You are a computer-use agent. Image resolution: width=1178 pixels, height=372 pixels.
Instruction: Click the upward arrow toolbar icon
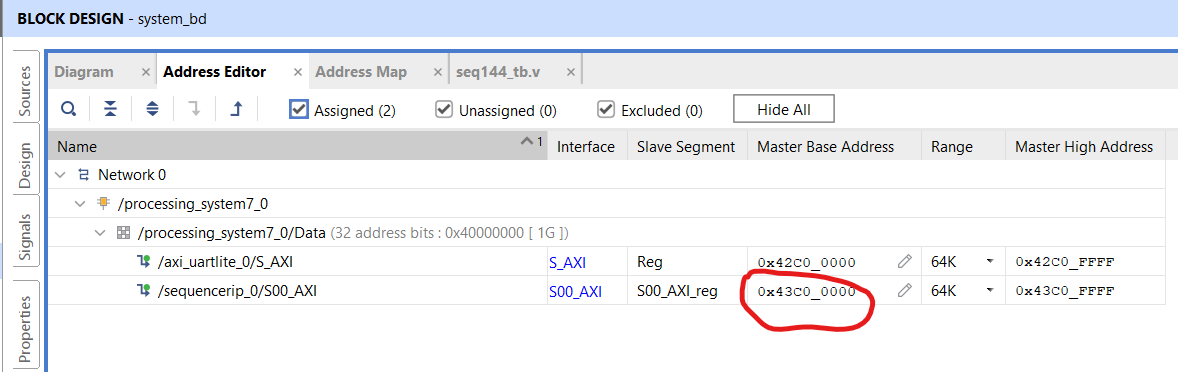coord(237,110)
